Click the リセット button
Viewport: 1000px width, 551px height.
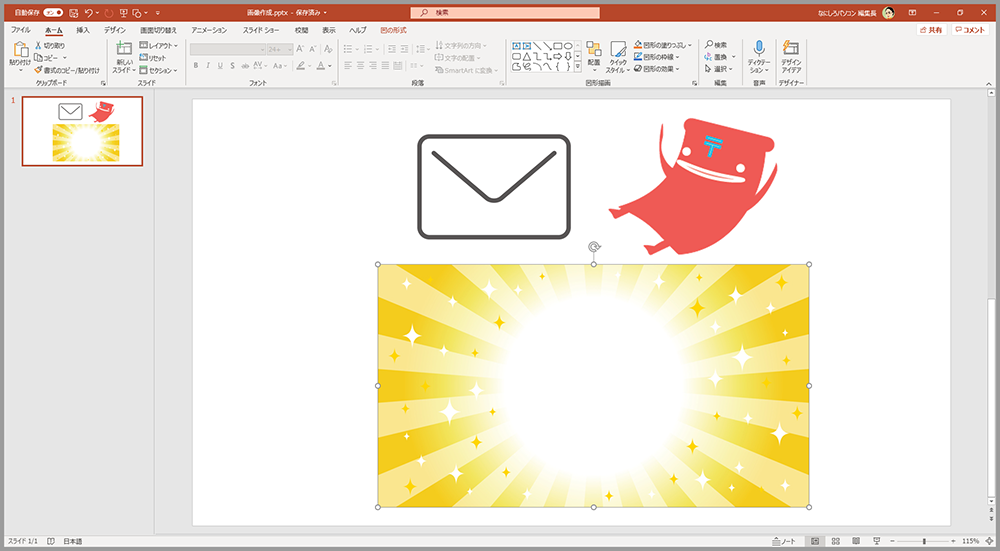pyautogui.click(x=153, y=58)
